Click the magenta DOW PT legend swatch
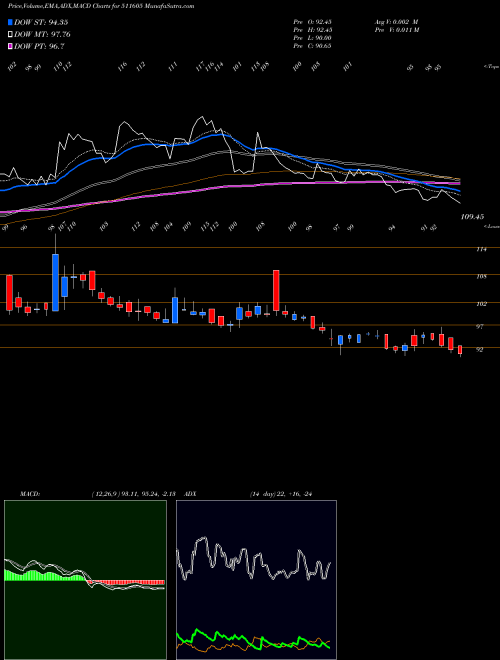Image resolution: width=500 pixels, height=660 pixels. click(x=10, y=46)
